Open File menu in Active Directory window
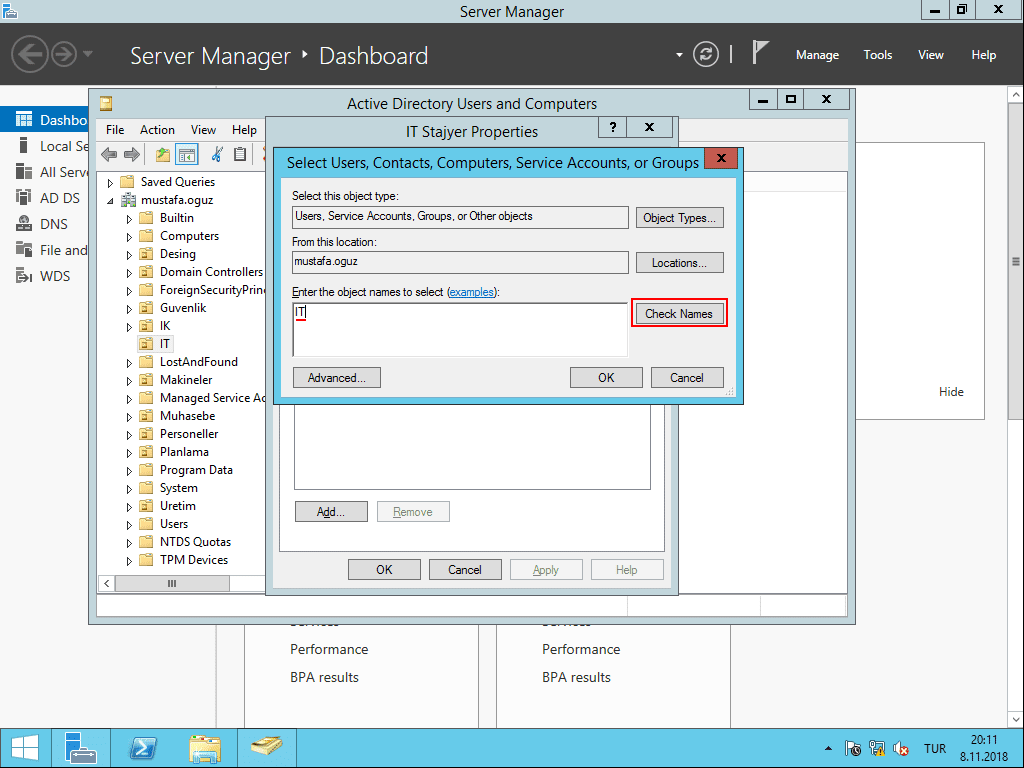 point(115,130)
